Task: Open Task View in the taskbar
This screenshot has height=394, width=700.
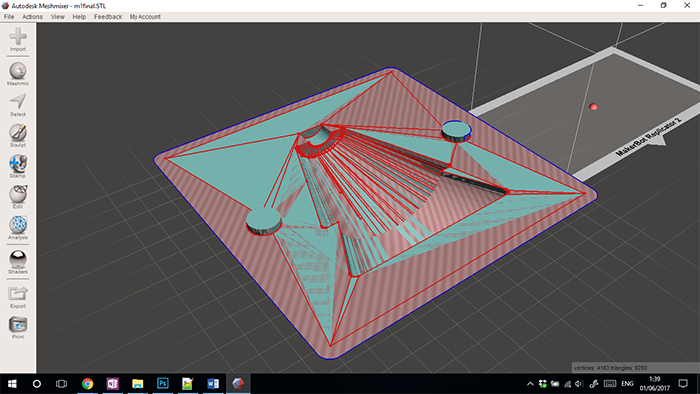Action: point(61,384)
